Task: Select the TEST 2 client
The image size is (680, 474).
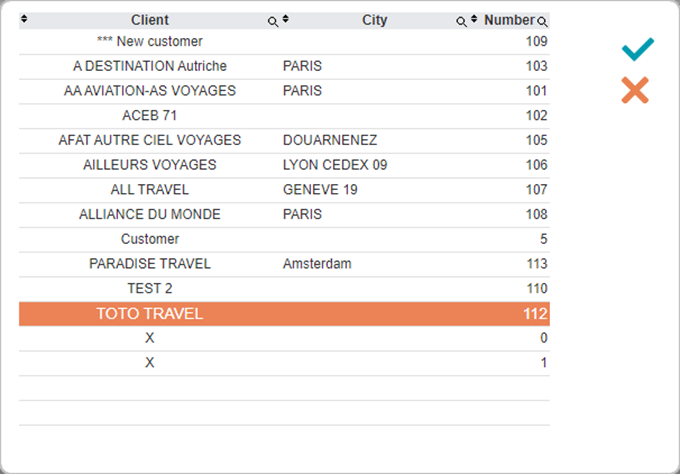Action: 284,289
